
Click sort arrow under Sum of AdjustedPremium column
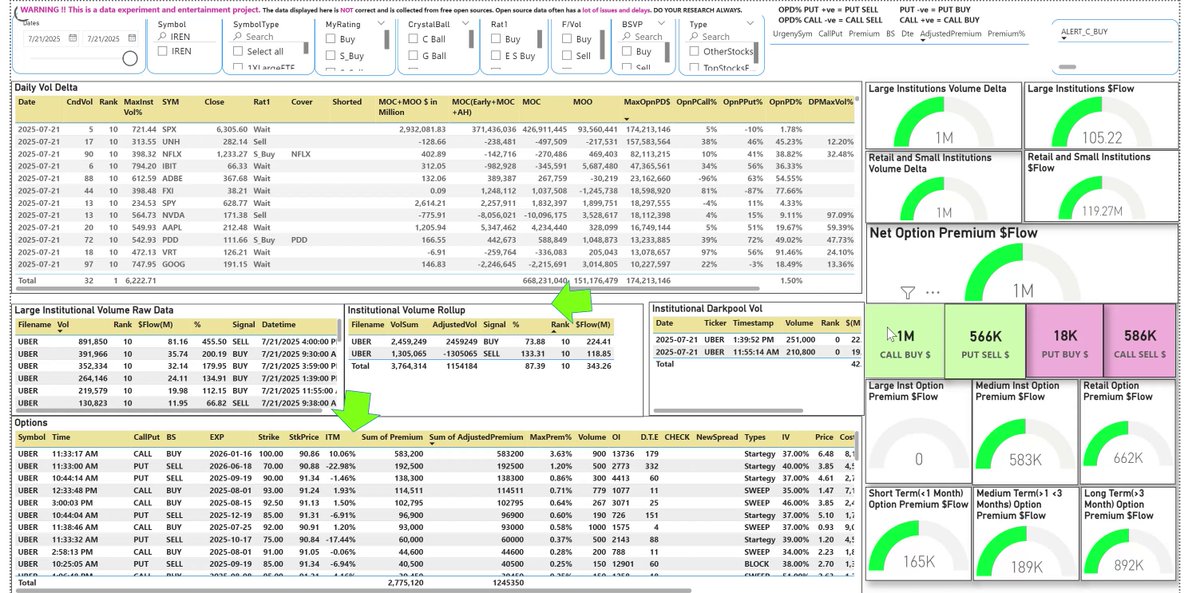coord(432,443)
